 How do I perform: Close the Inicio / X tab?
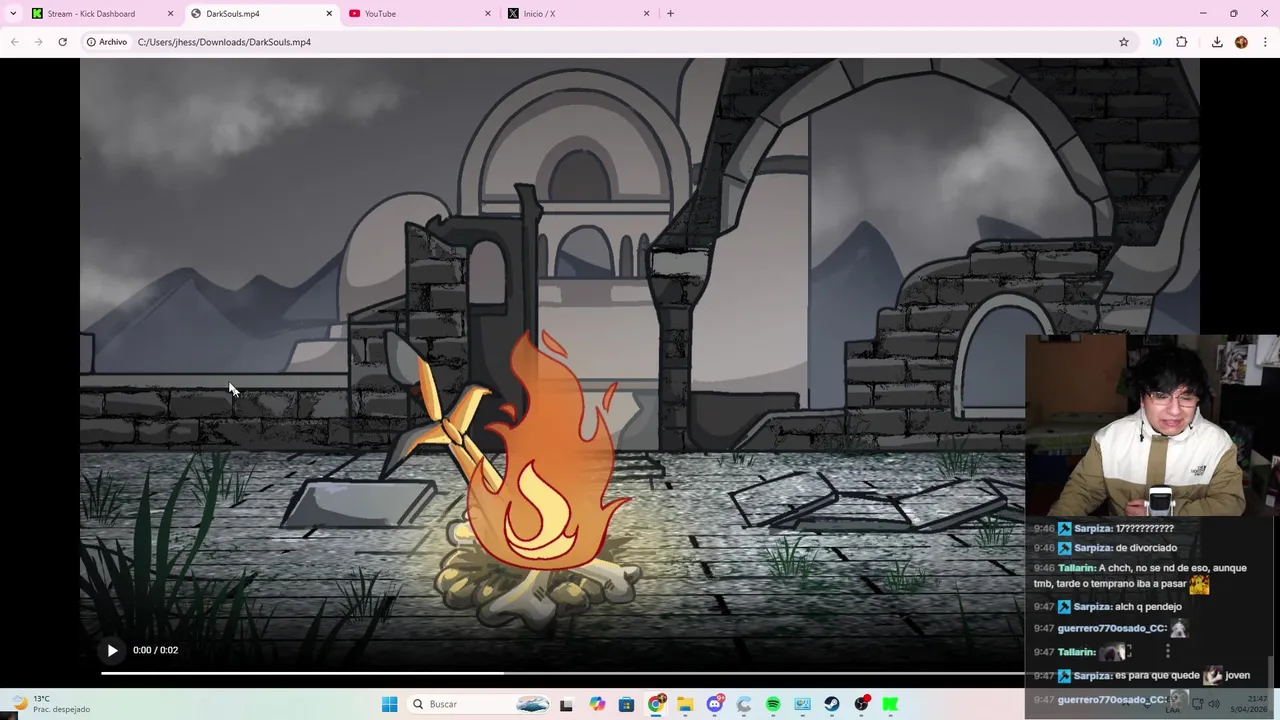click(646, 14)
